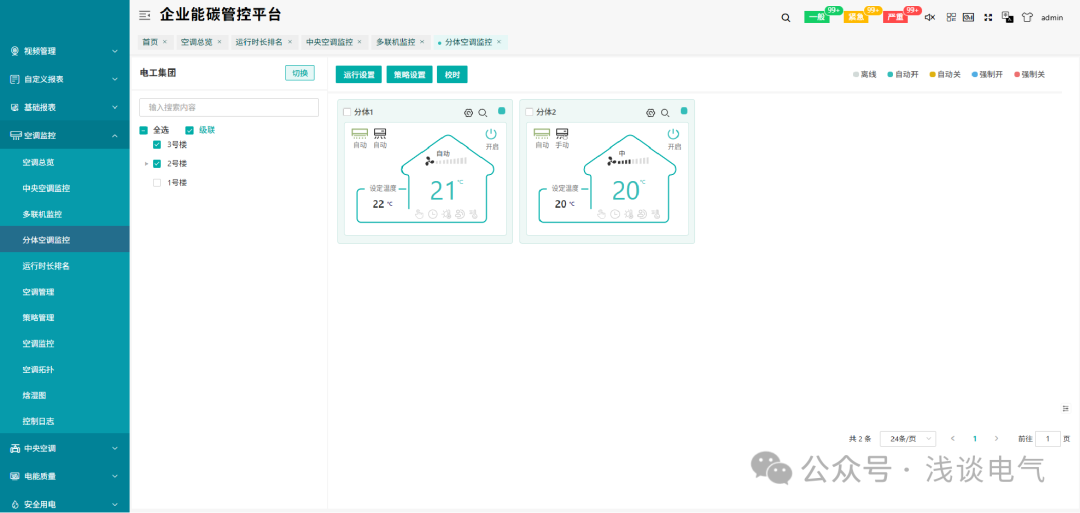Expand the 基础报表 sidebar menu
The image size is (1080, 513).
pos(65,107)
